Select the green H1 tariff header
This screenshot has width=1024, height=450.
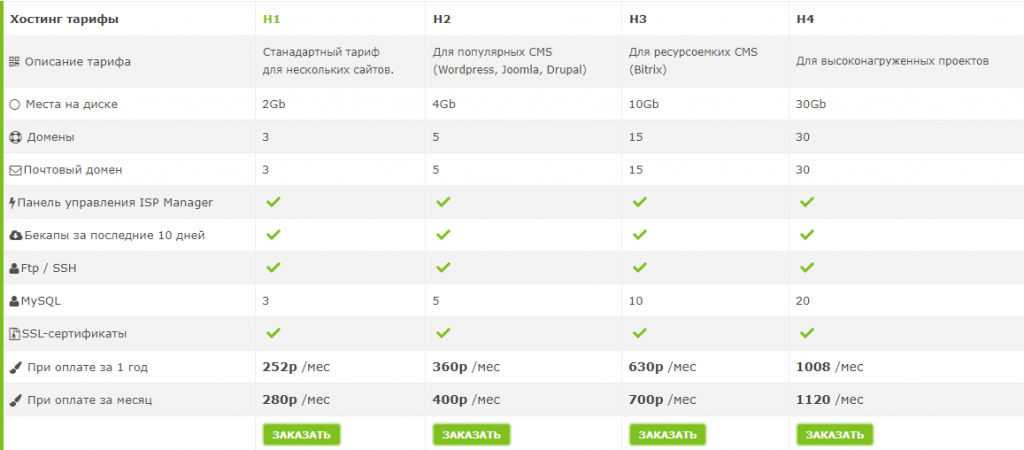[272, 19]
